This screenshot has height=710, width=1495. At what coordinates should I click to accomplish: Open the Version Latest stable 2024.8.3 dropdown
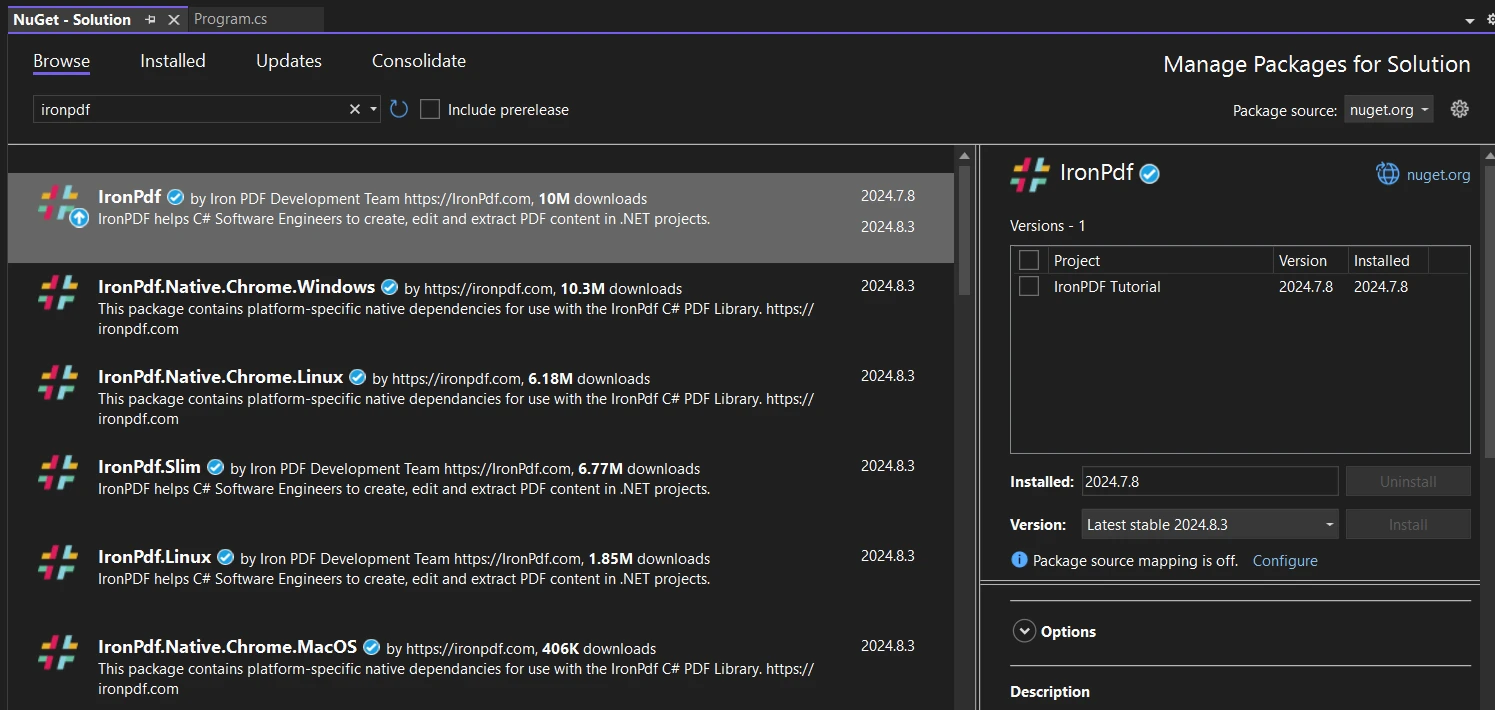pyautogui.click(x=1211, y=524)
